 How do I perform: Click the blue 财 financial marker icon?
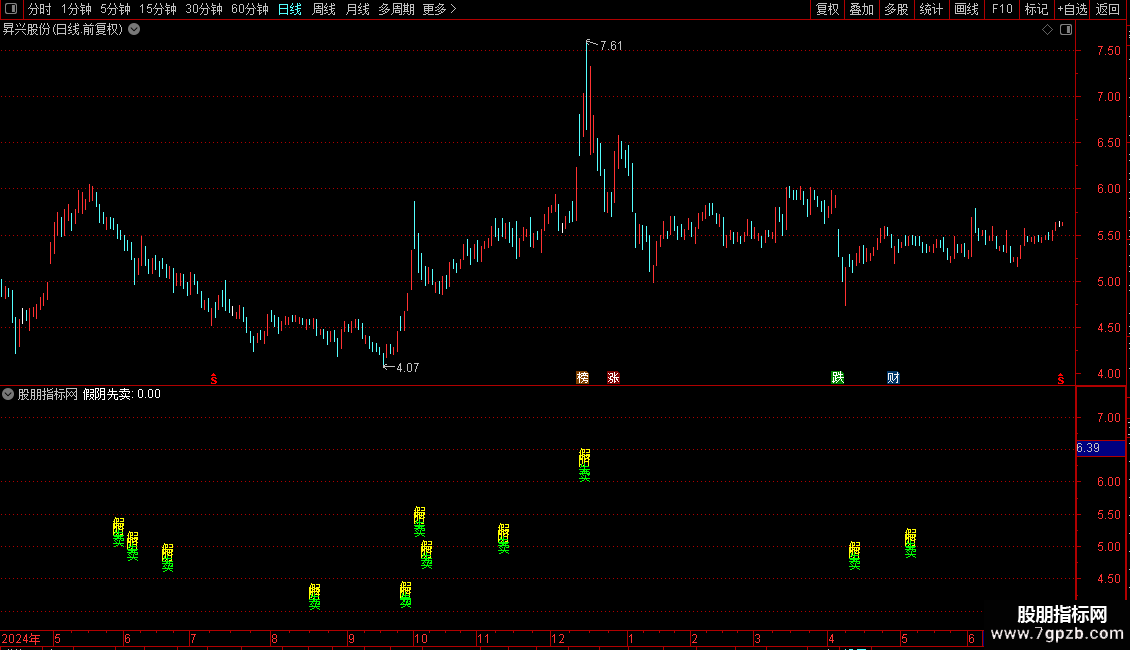tap(894, 378)
